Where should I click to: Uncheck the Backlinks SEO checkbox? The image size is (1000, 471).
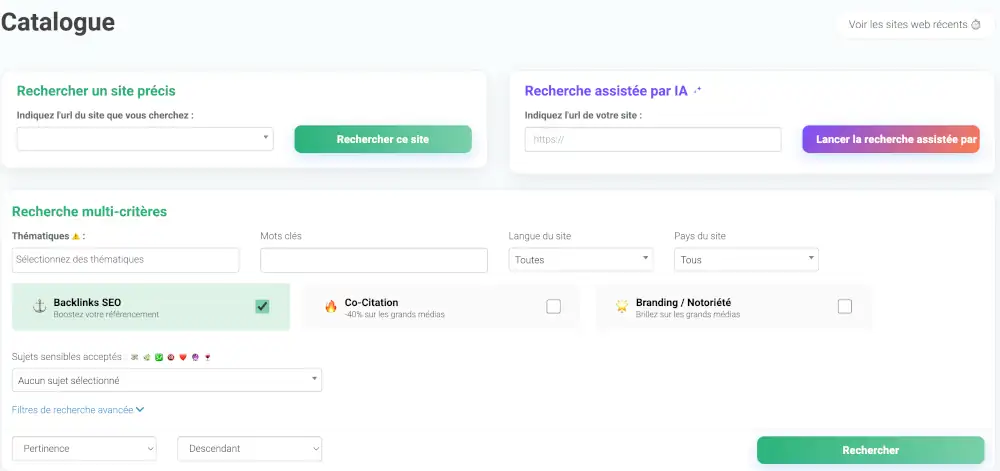click(262, 307)
